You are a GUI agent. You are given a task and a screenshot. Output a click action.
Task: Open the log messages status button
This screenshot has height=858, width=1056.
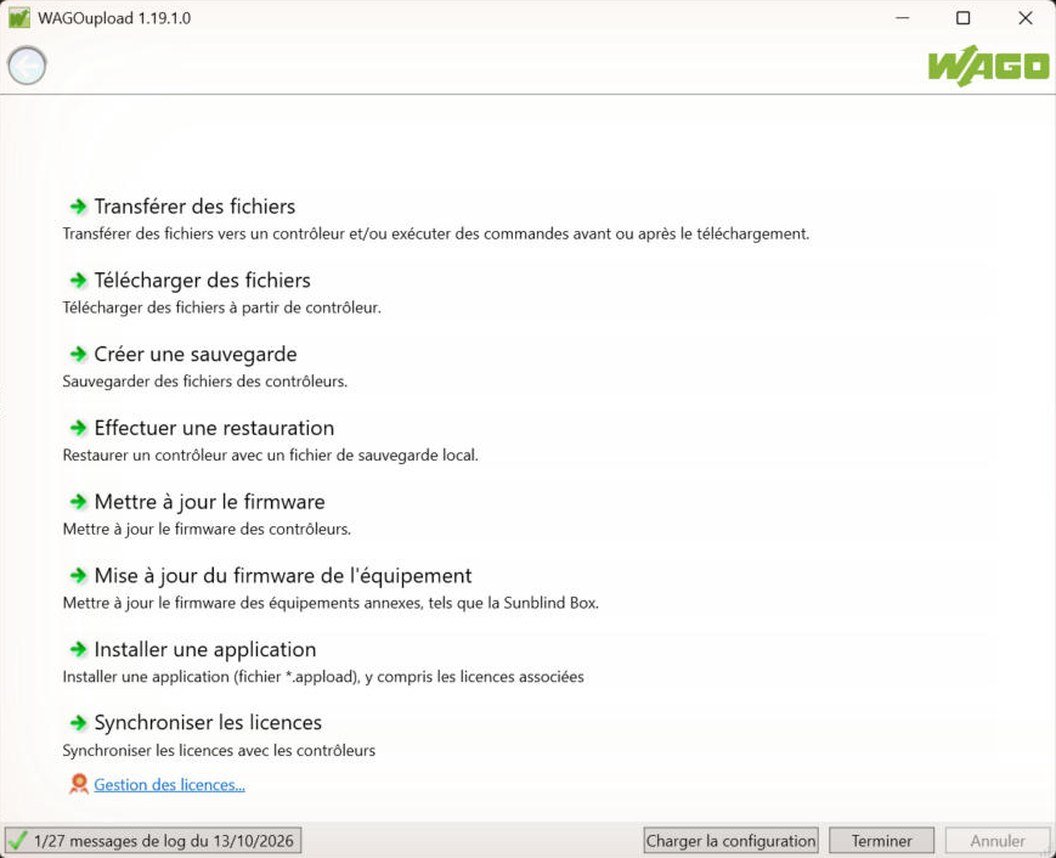point(153,840)
